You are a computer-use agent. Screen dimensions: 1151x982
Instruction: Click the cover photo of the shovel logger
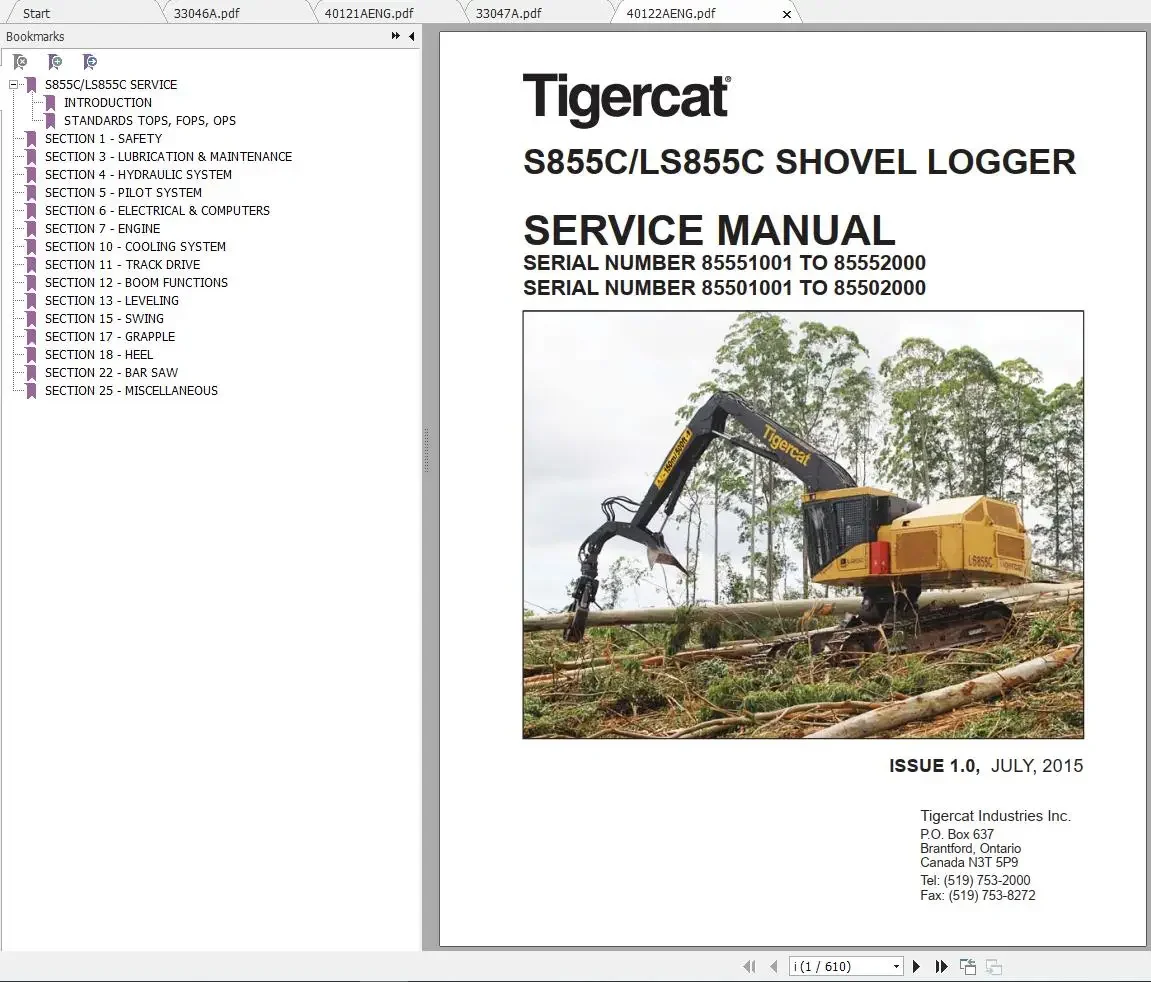802,523
